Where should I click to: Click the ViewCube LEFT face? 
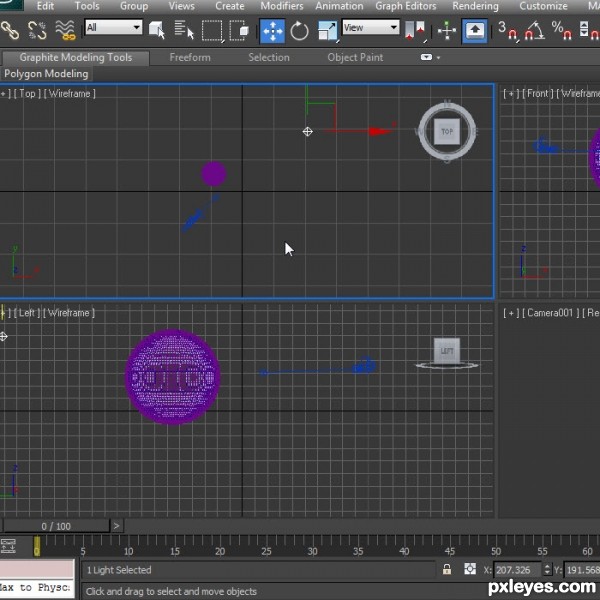click(447, 351)
